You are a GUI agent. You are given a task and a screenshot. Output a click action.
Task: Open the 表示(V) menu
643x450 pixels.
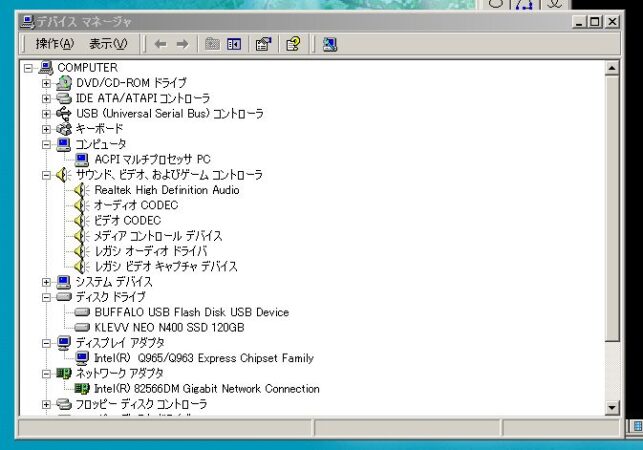[107, 44]
